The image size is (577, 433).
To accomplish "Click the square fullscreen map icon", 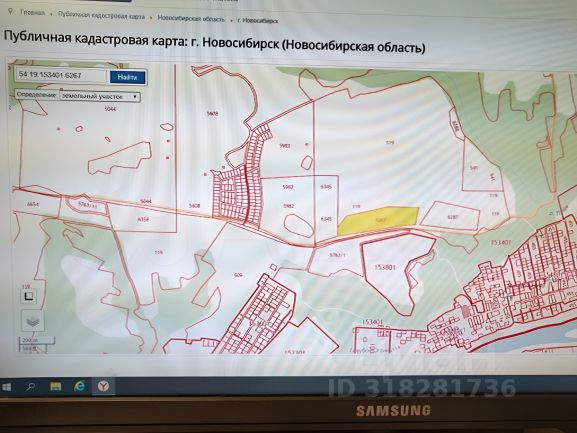I will coord(28,296).
